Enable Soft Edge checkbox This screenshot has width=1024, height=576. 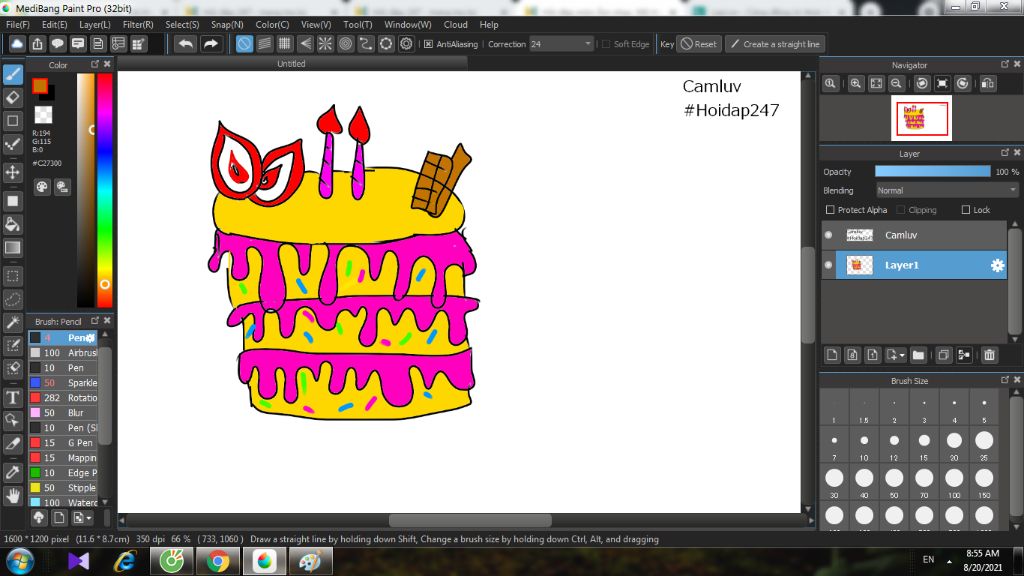tap(605, 44)
